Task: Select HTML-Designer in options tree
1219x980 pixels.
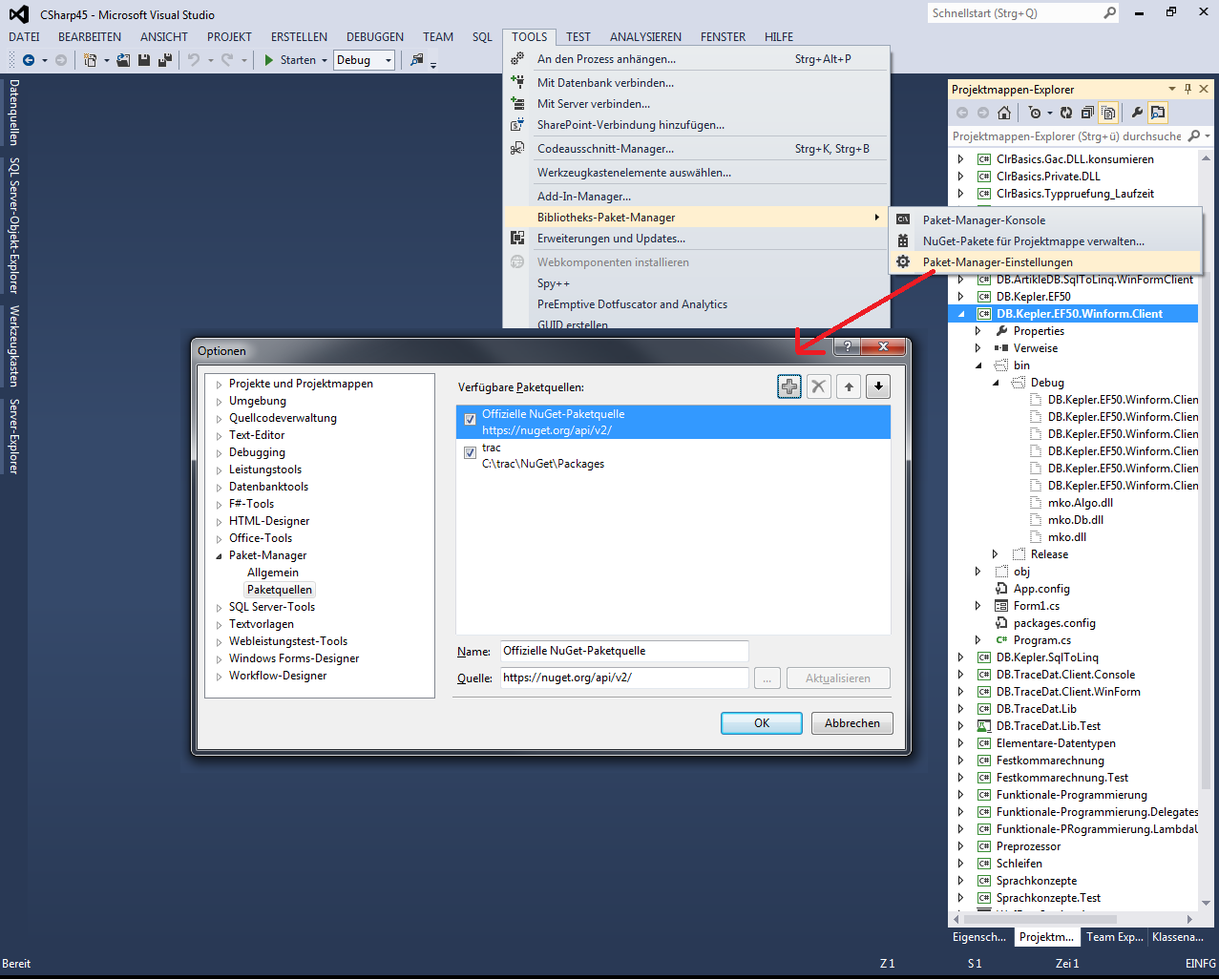Action: pyautogui.click(x=269, y=521)
